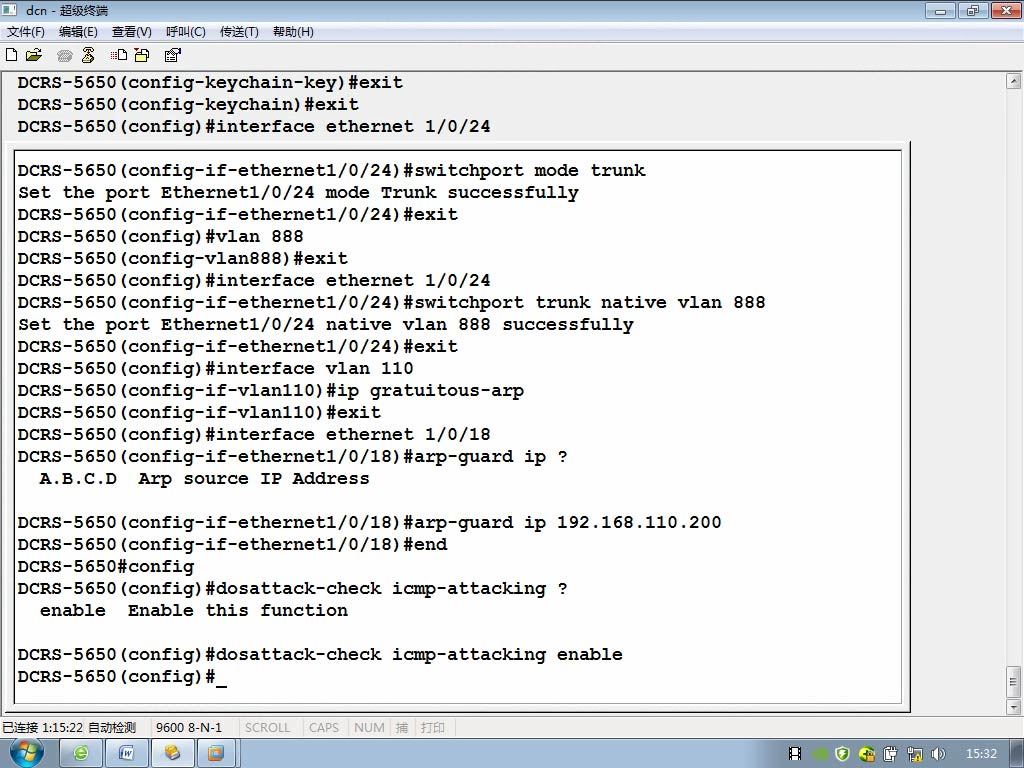Click the 15:32 taskbar clock
The width and height of the screenshot is (1024, 768).
(x=981, y=753)
